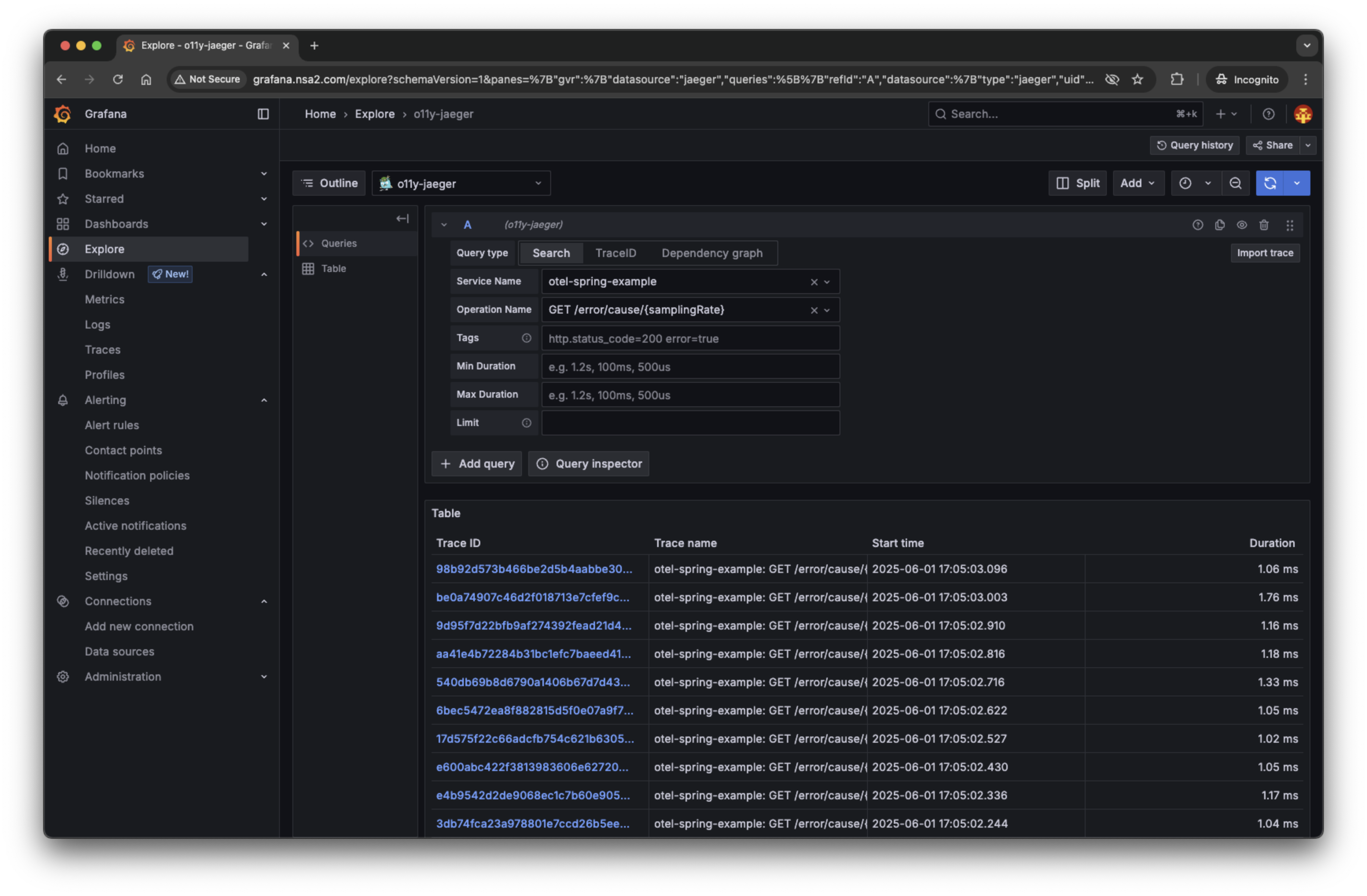Open Data sources under Connections
This screenshot has height=896, width=1367.
click(x=119, y=651)
